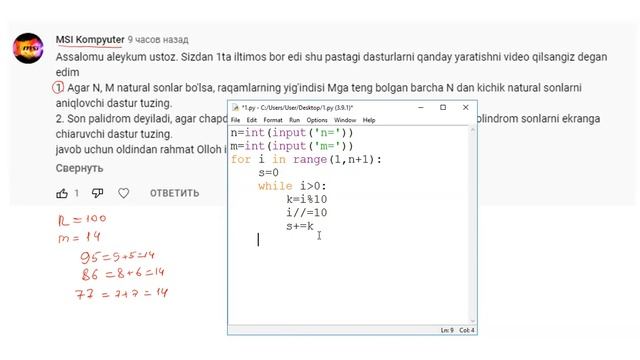Click the MSI Kompyuter profile avatar
640x360 pixels.
click(28, 48)
